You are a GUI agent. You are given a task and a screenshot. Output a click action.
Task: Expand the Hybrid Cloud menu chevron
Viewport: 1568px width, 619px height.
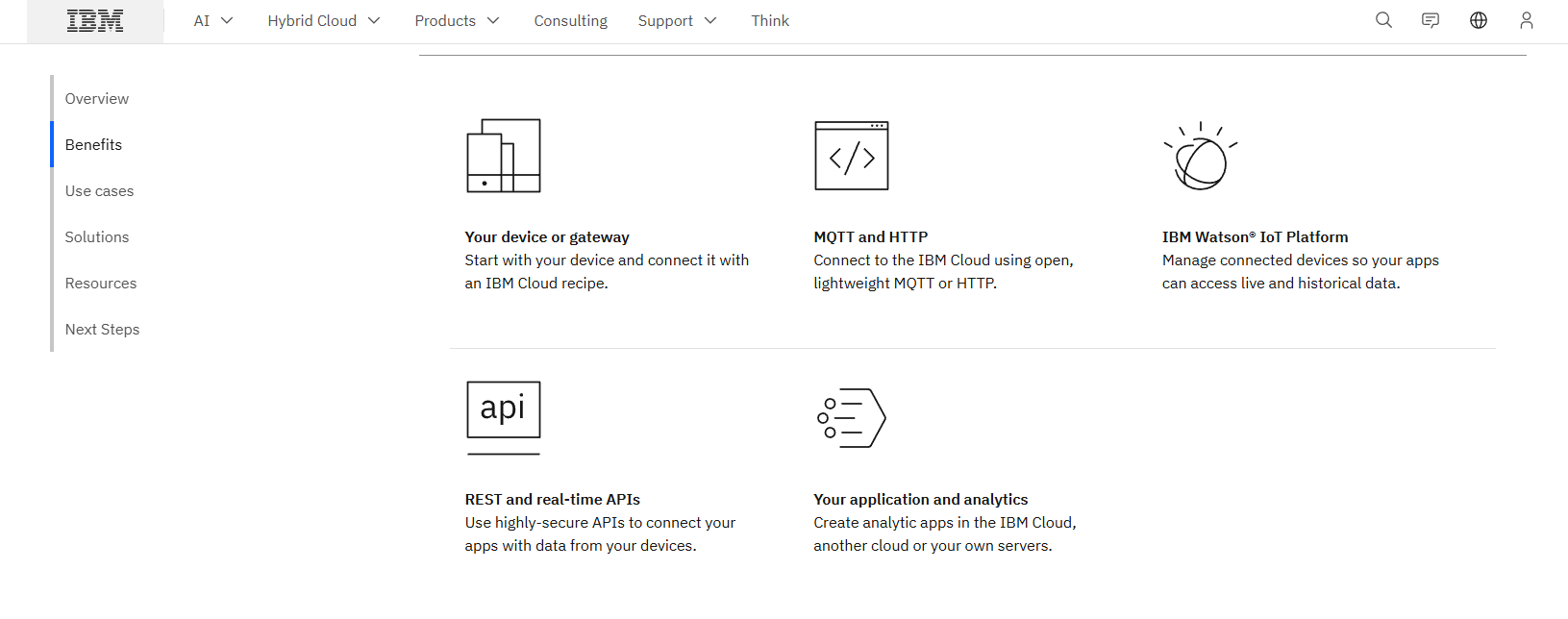point(374,20)
